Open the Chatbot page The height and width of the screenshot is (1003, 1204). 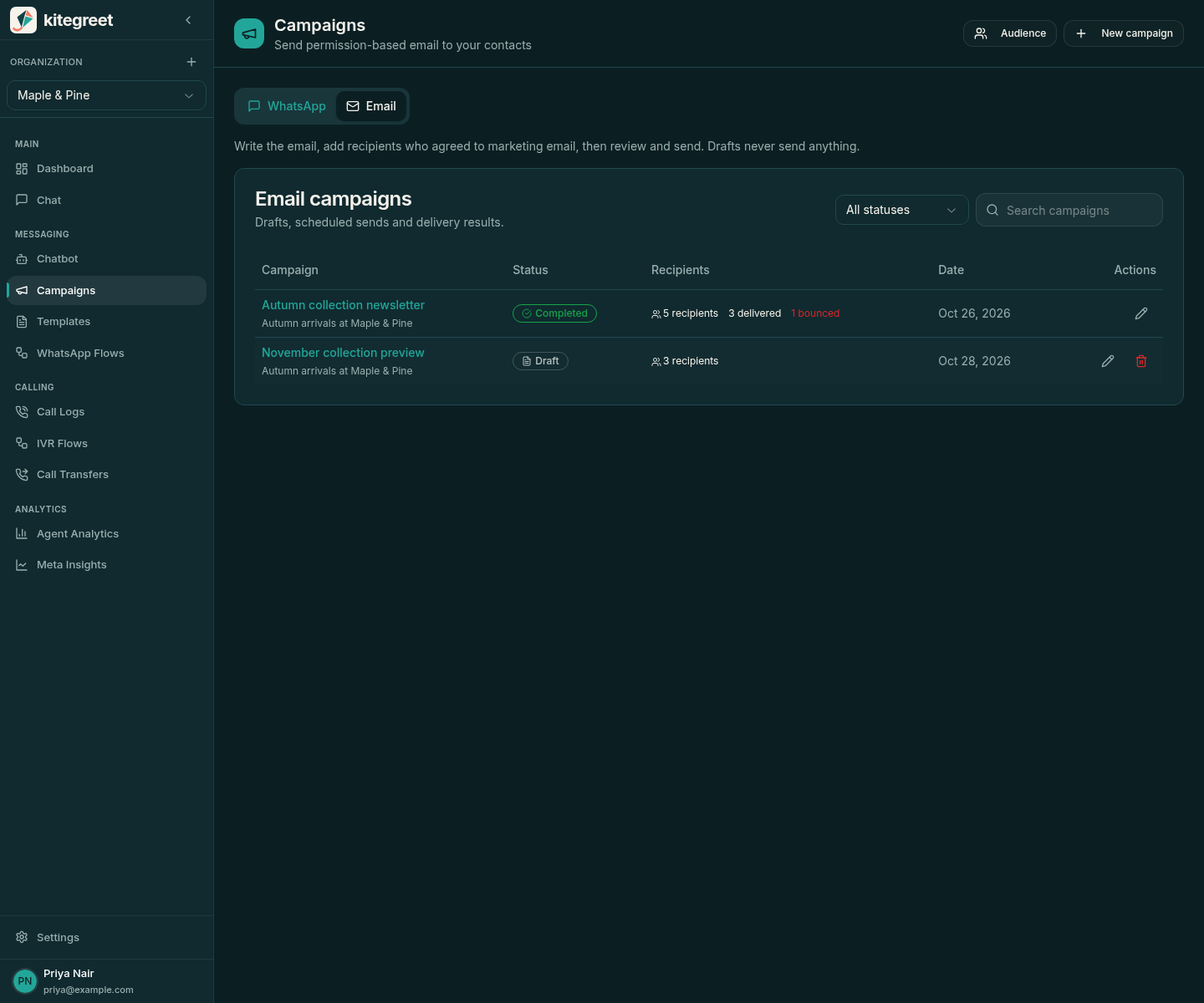pyautogui.click(x=106, y=259)
